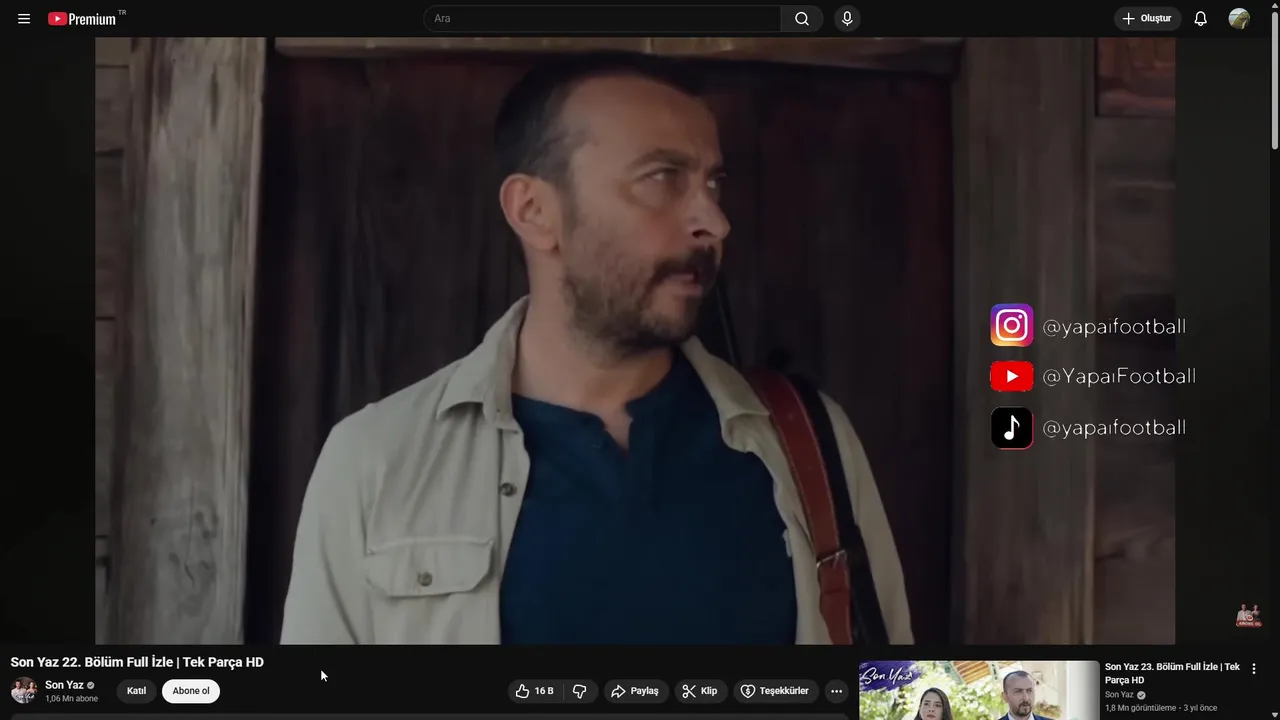Dislike the video with thumbs down
The image size is (1280, 720).
pyautogui.click(x=579, y=691)
